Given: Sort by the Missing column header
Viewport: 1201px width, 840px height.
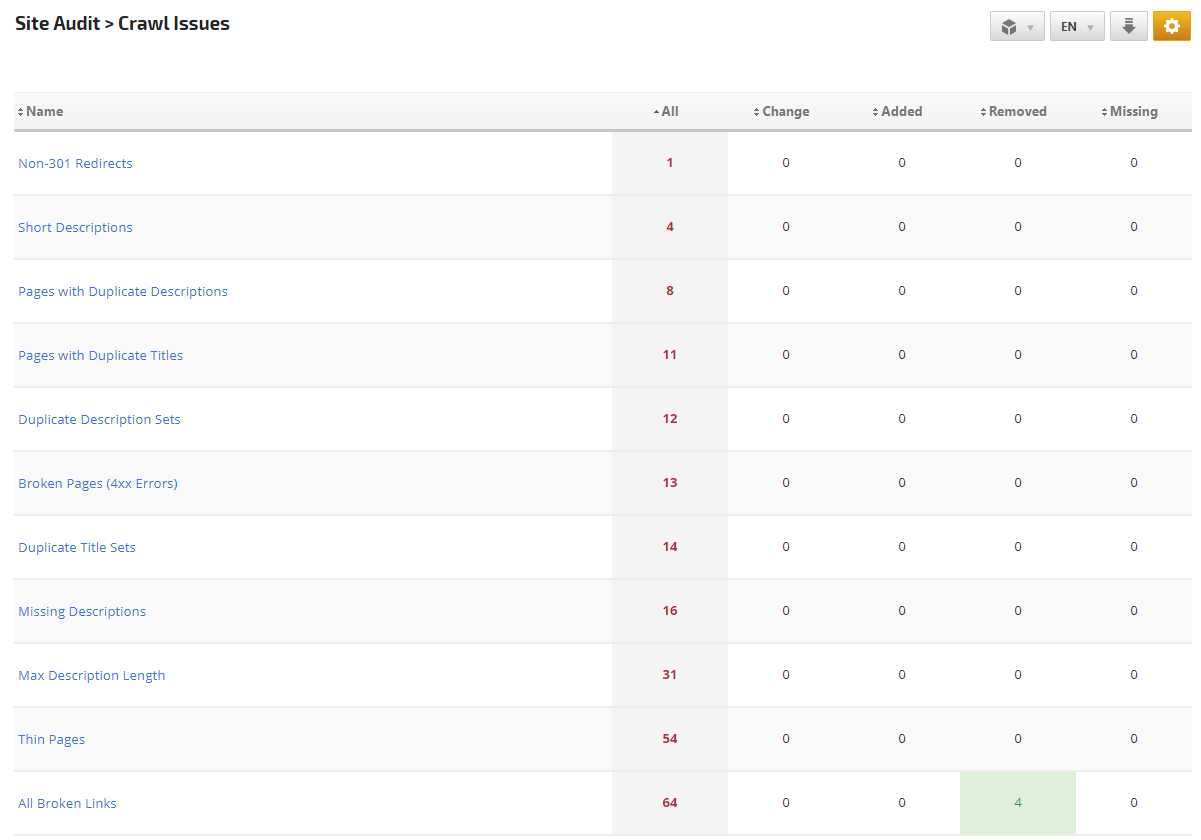Looking at the screenshot, I should point(1133,112).
